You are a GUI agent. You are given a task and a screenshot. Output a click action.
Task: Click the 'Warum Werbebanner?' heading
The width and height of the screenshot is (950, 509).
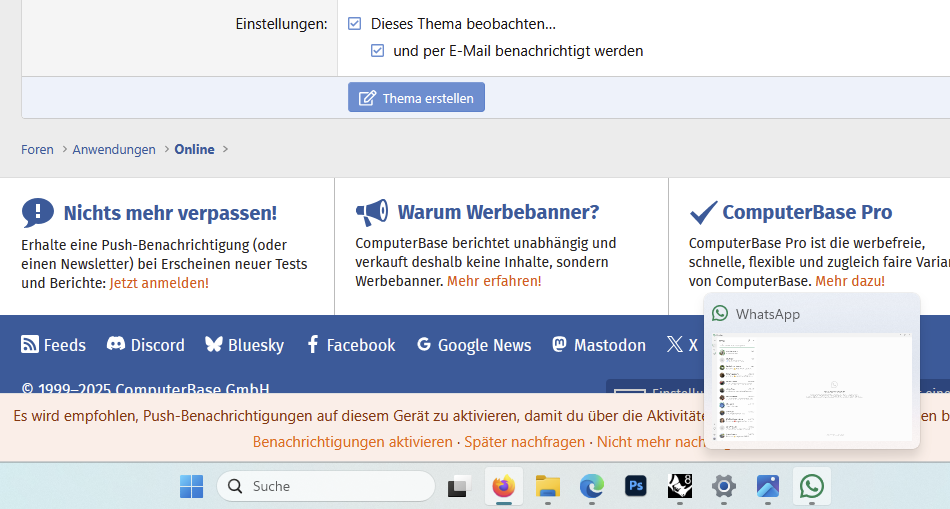[498, 212]
